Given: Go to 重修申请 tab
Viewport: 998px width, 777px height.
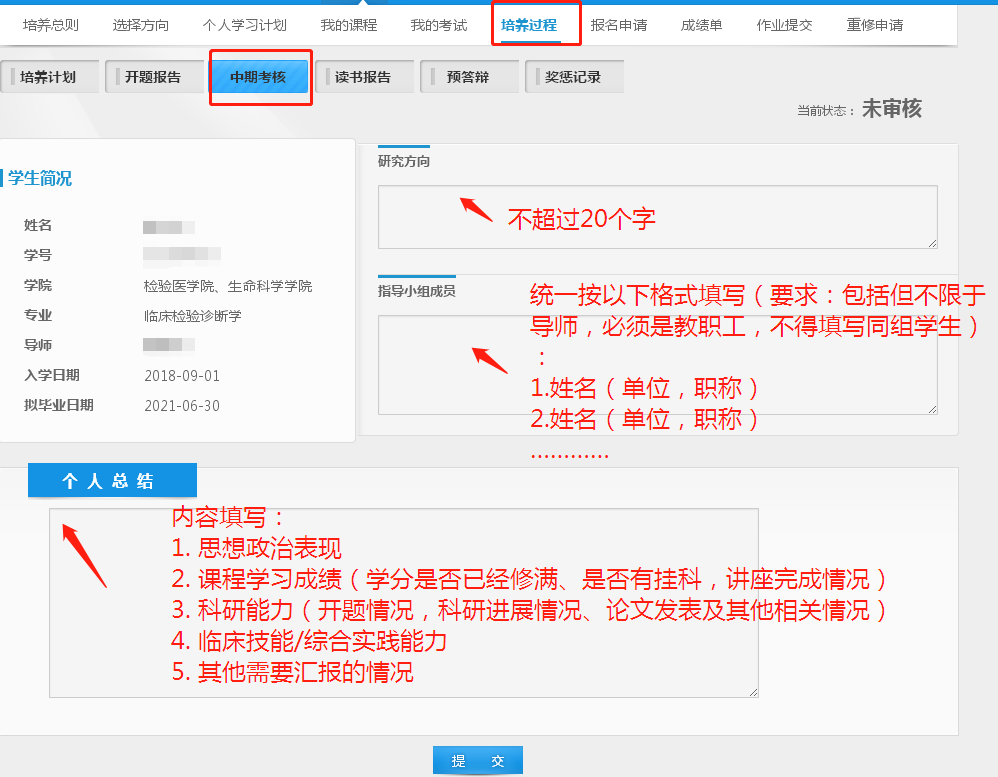Looking at the screenshot, I should (x=875, y=25).
